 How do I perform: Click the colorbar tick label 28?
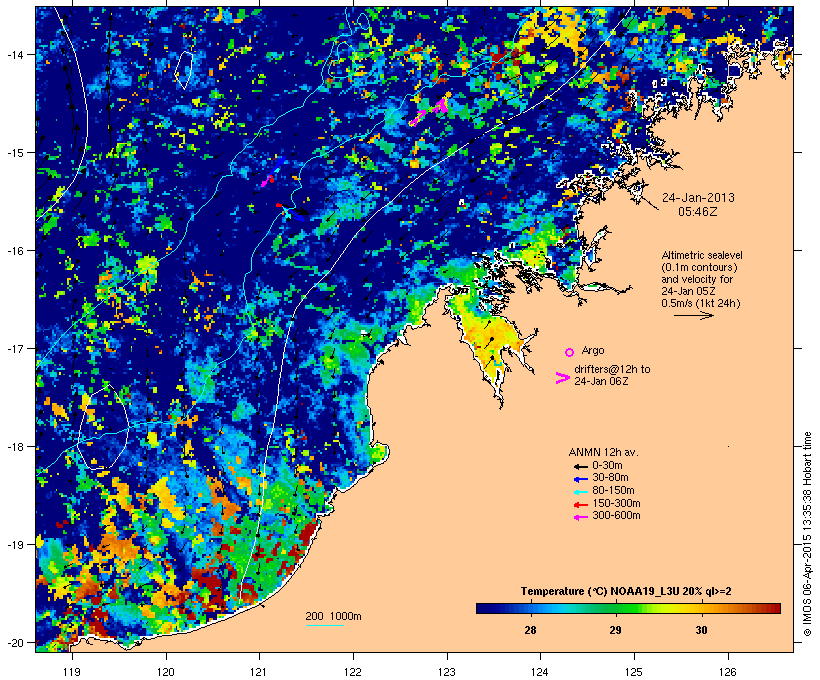pos(530,630)
